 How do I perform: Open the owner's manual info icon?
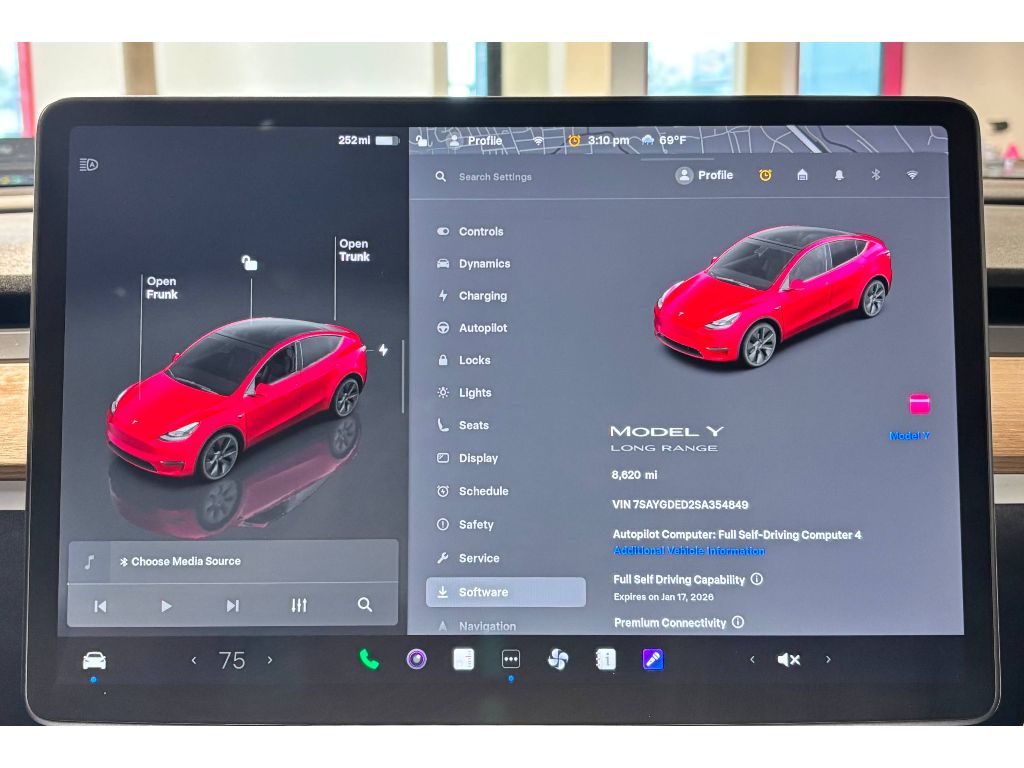606,659
